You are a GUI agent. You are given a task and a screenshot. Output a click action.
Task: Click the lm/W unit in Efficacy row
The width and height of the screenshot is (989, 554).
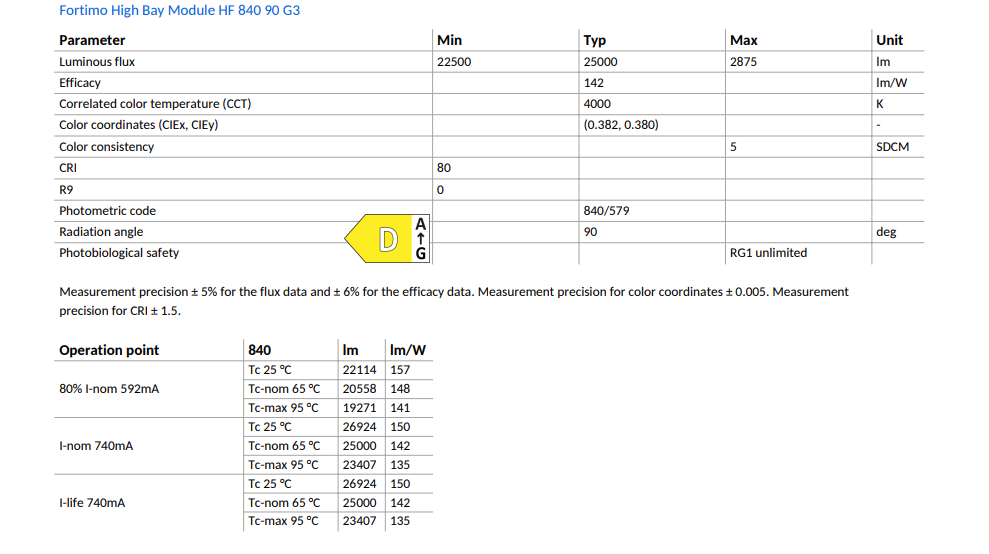pos(891,83)
